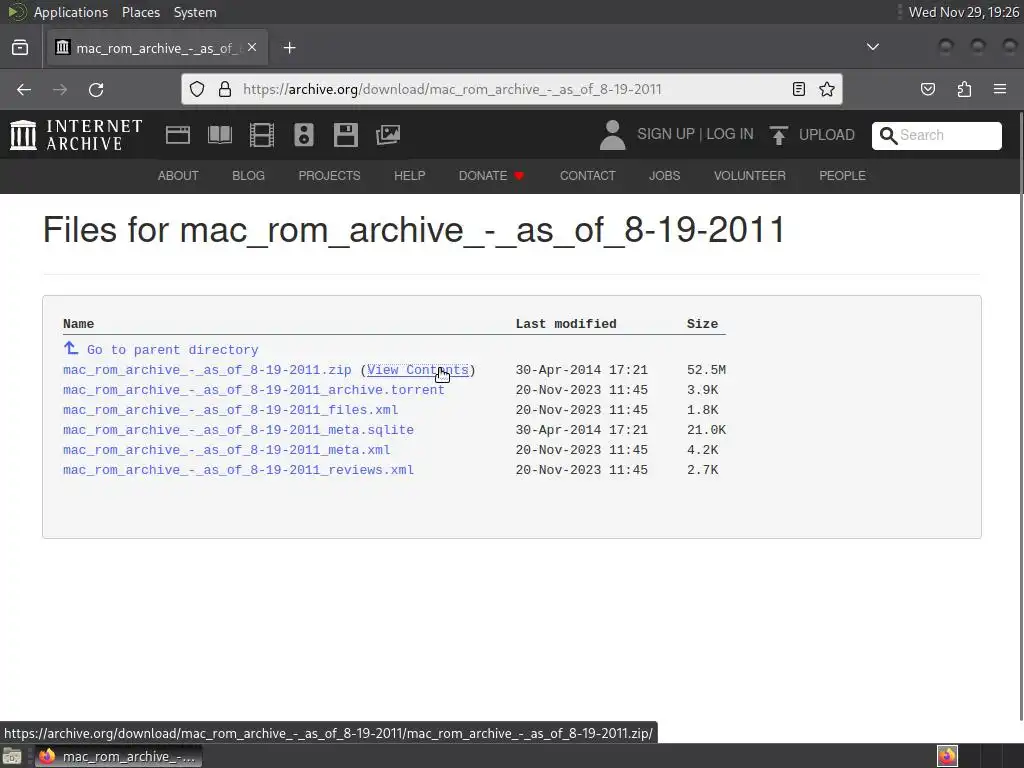Open the PROJECTS nav item

pyautogui.click(x=329, y=176)
